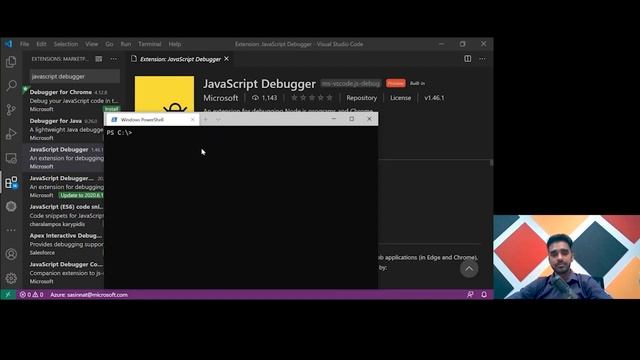This screenshot has height=360, width=640.
Task: Open the Accounts icon in activity bar
Action: 11,254
